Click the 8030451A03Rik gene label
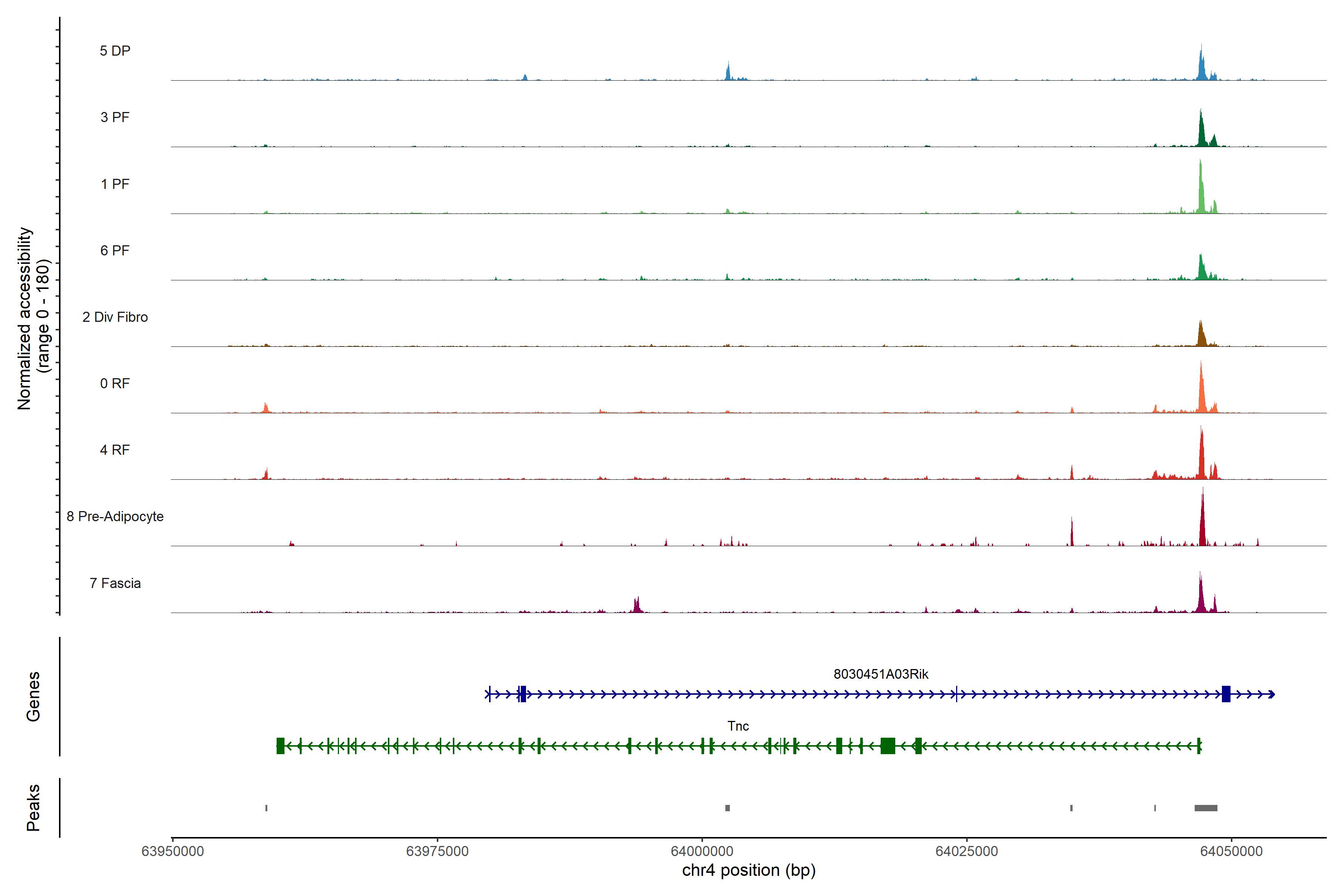The width and height of the screenshot is (1344, 896). (881, 674)
